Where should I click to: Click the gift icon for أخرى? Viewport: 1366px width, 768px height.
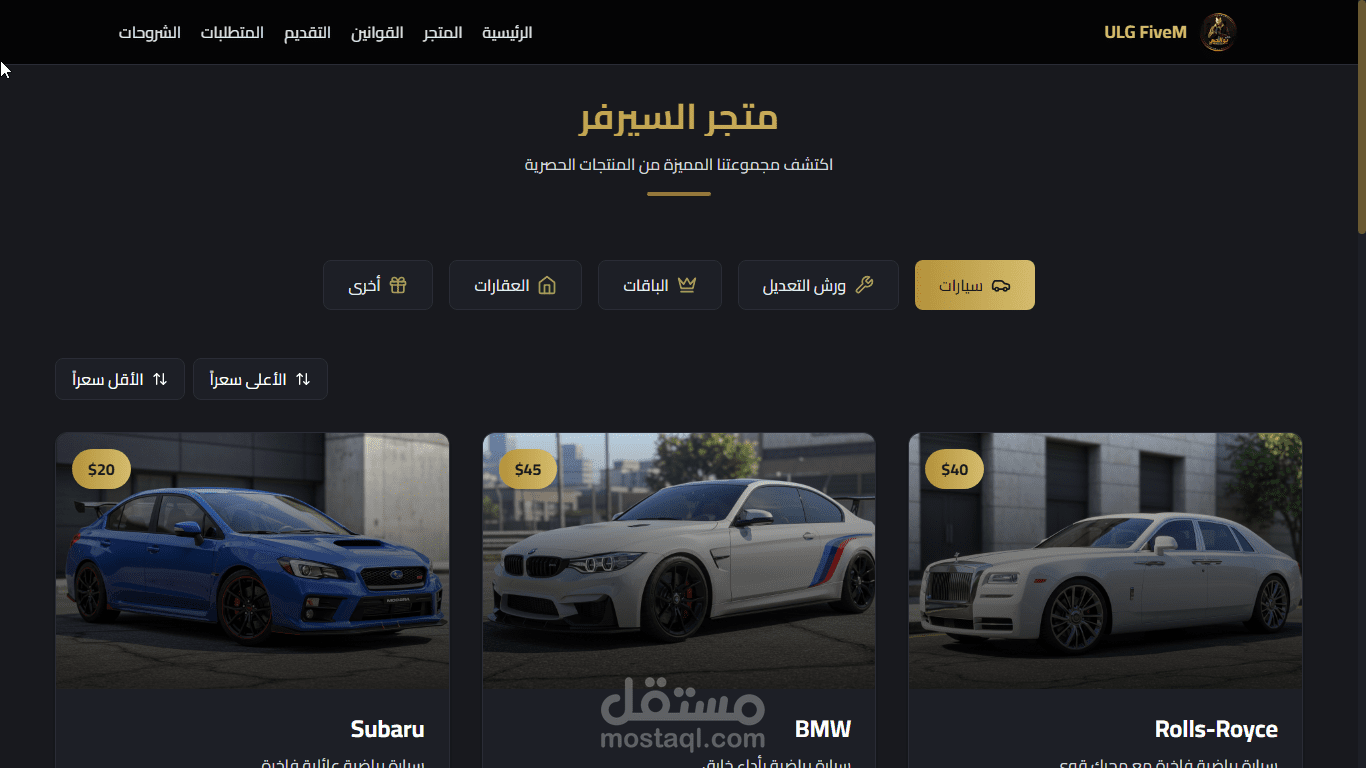tap(398, 286)
